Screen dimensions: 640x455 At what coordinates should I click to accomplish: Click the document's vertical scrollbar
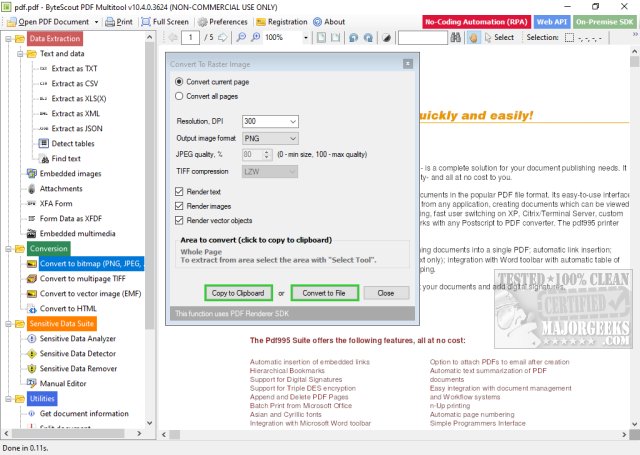tap(635, 239)
